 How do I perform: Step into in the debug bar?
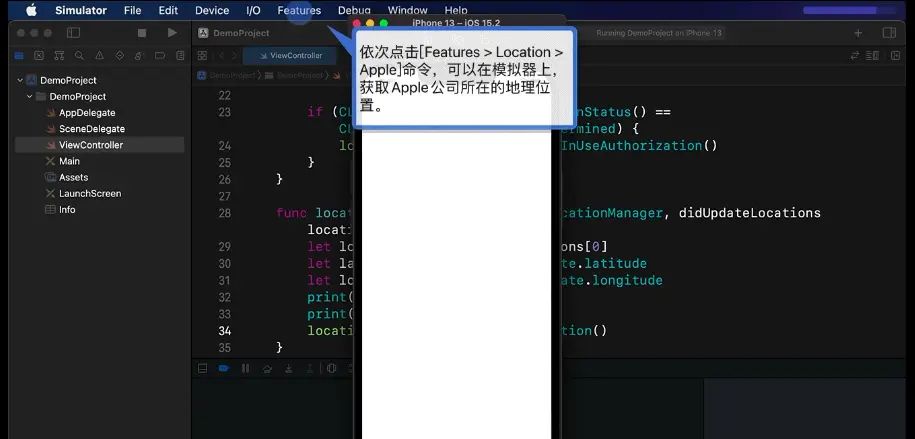tap(288, 368)
